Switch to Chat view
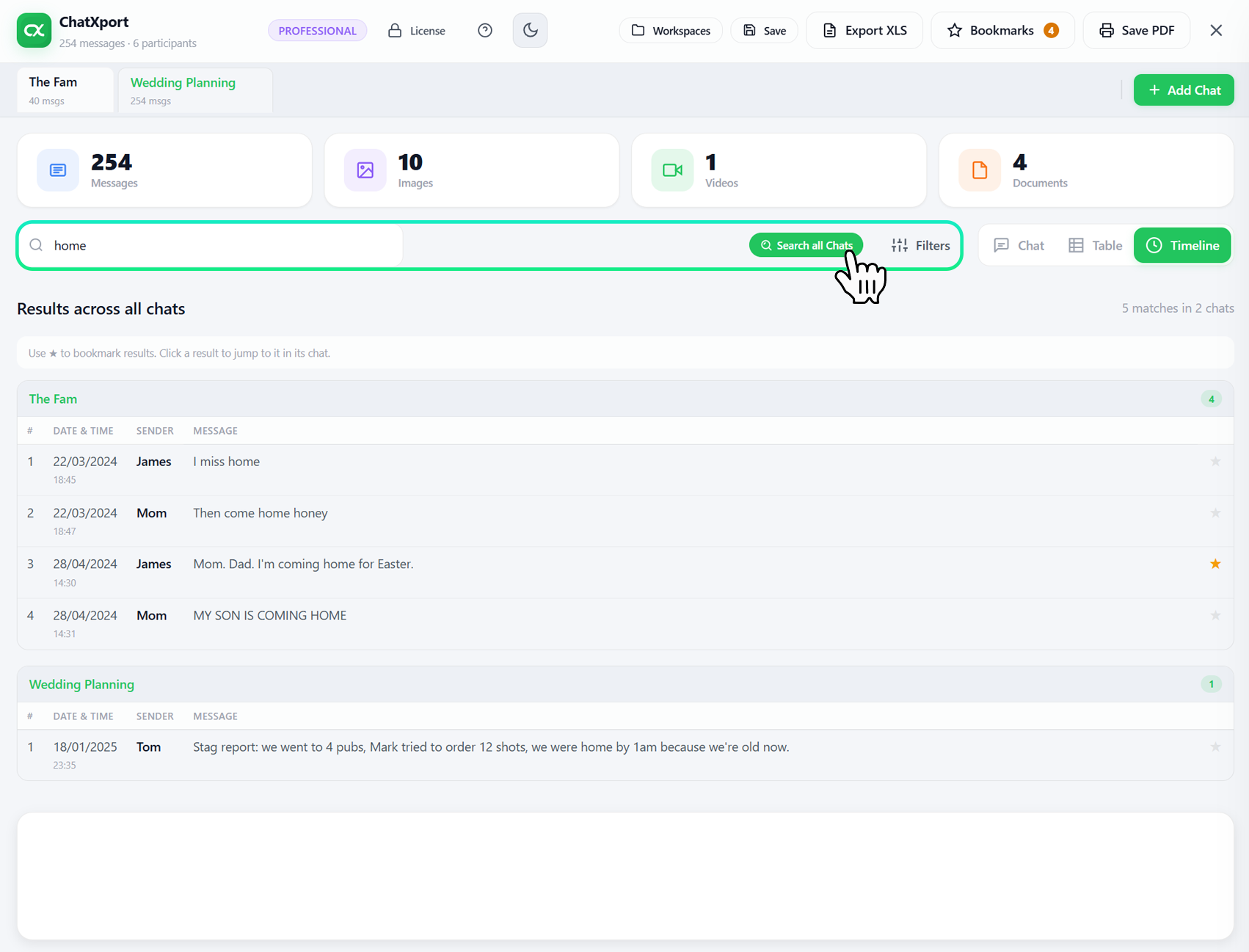 point(1019,245)
